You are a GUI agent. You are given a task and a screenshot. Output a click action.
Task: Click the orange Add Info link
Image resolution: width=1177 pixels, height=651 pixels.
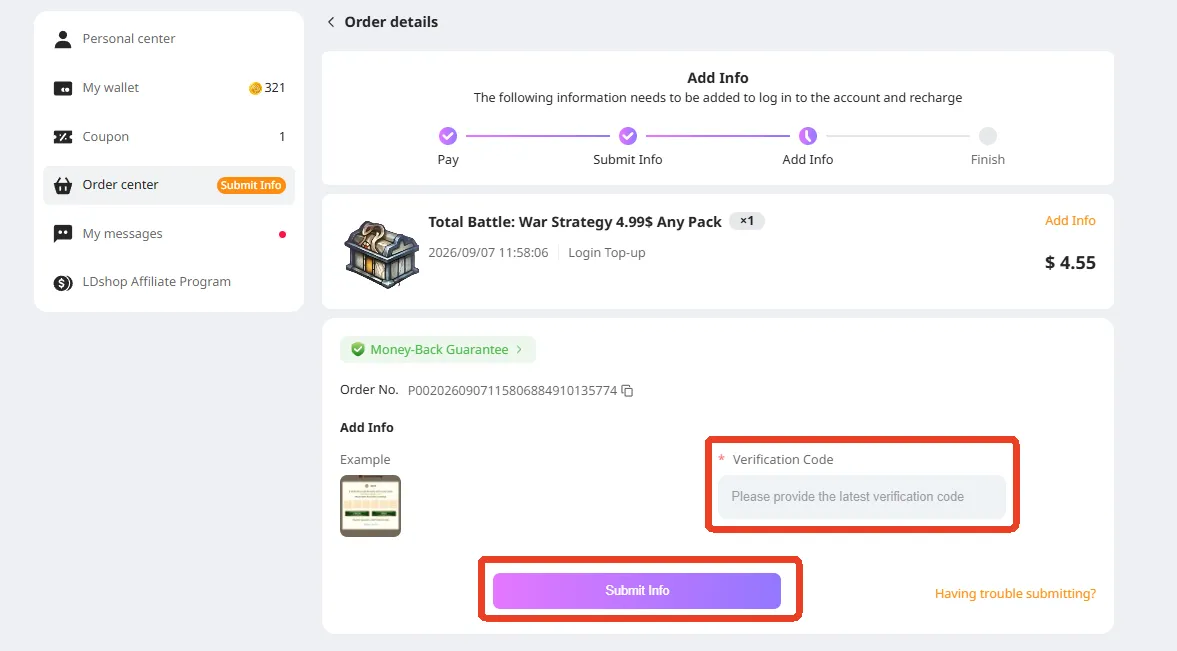point(1070,221)
